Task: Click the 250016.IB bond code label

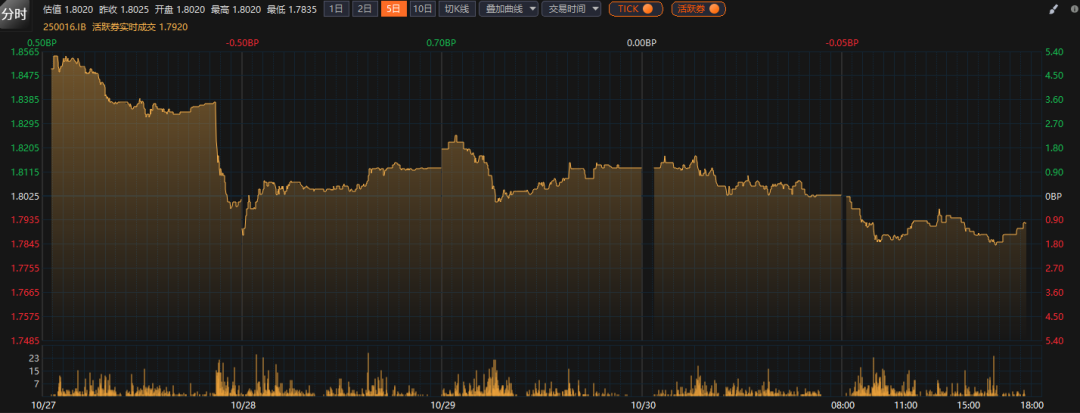Action: (63, 27)
